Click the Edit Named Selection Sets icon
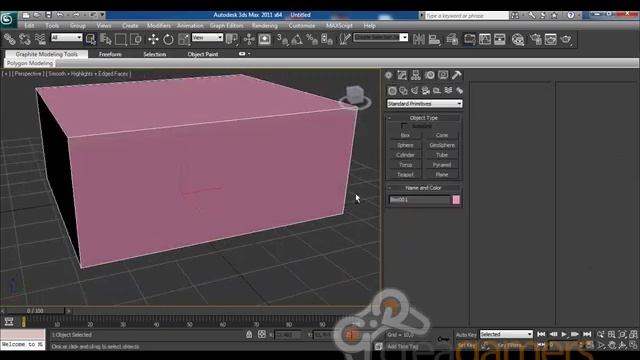The height and width of the screenshot is (360, 640). pyautogui.click(x=345, y=39)
